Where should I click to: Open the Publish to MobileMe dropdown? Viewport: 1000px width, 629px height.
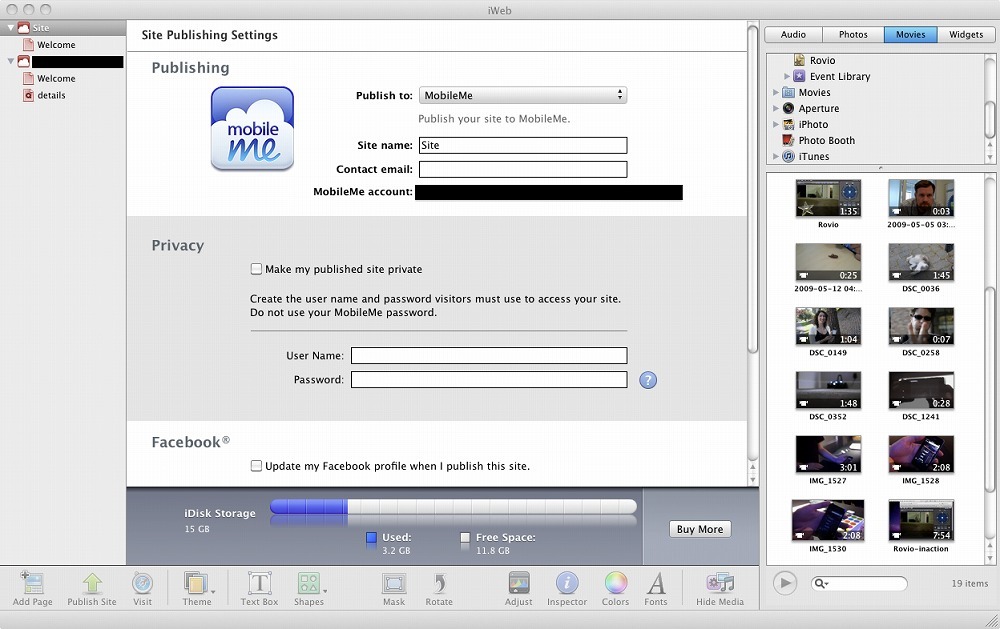(522, 95)
